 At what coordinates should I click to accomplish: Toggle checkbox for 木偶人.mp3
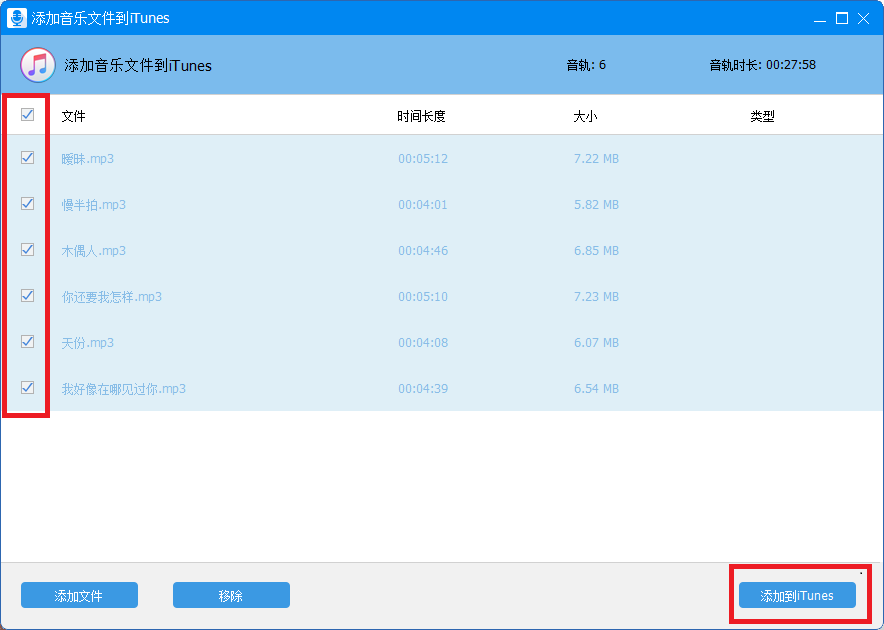tap(27, 249)
